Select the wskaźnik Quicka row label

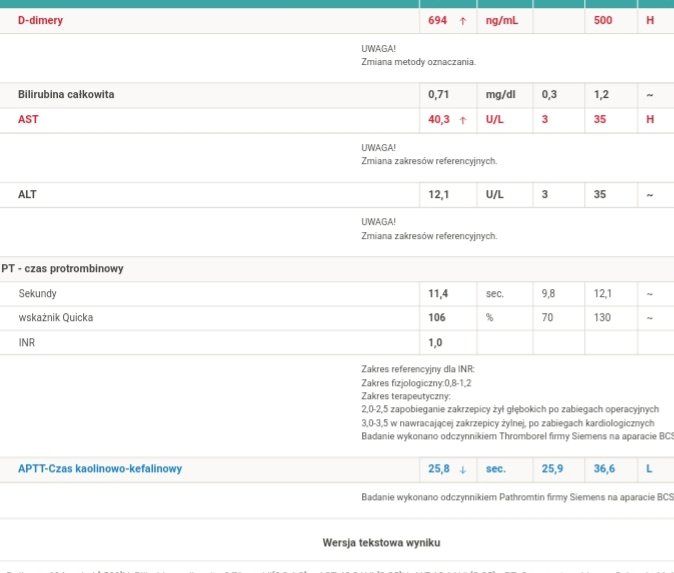[55, 318]
